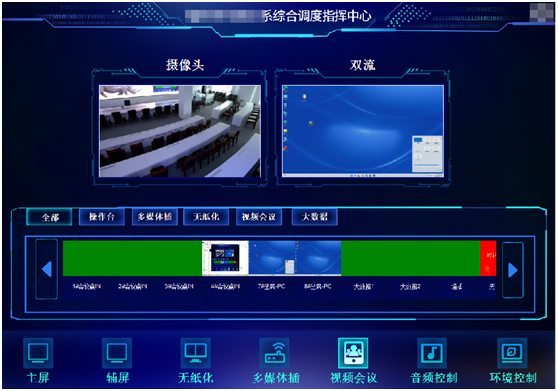
Task: Select the 摄像头 camera preview window
Action: coord(180,131)
